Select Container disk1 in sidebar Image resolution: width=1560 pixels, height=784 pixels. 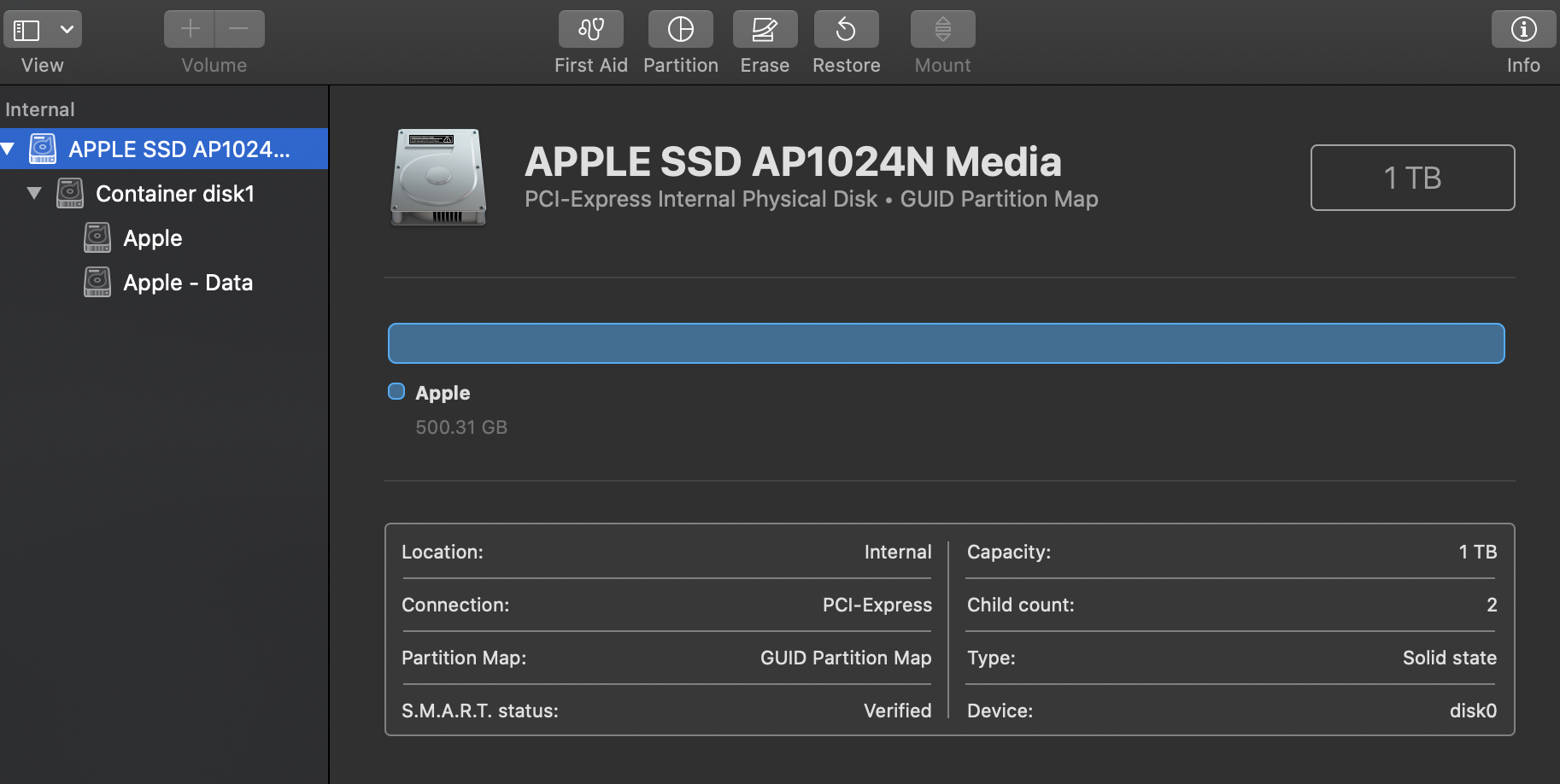tap(164, 194)
